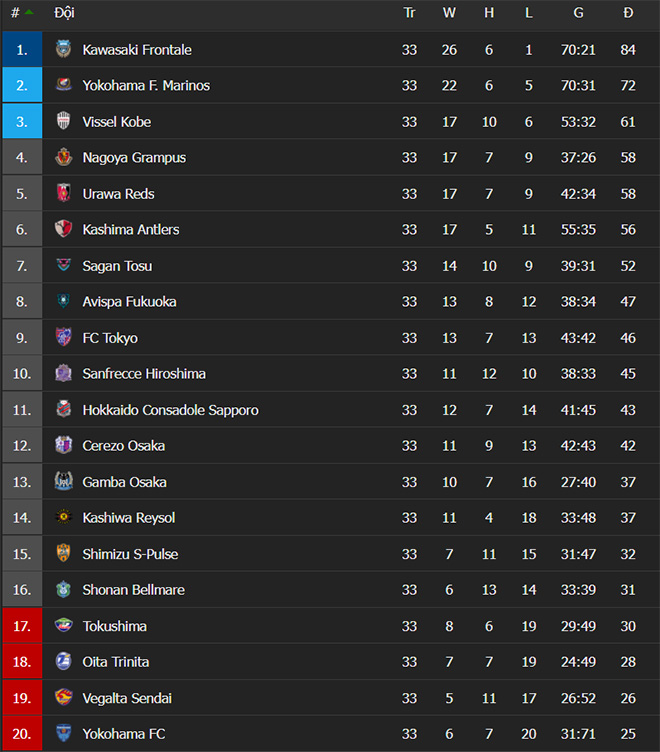Click the Oita Trinita team crest
Viewport: 660px width, 752px height.
[x=63, y=661]
